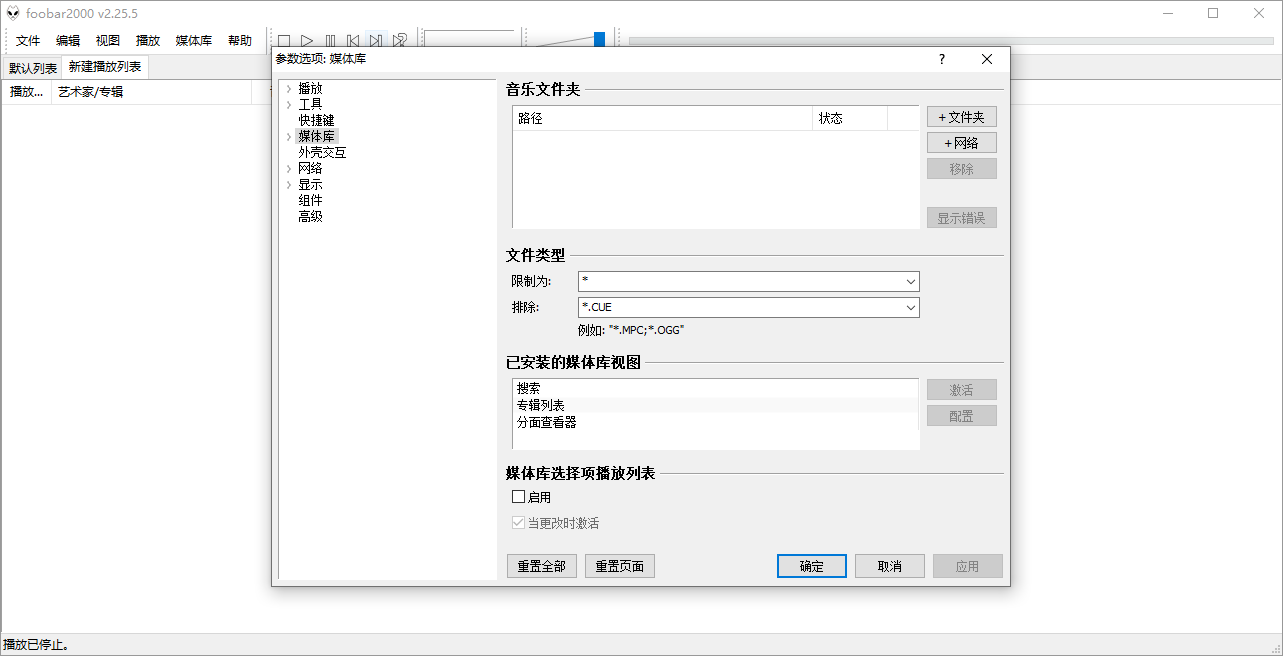Click the +文件夹 button to add a folder
The image size is (1283, 656).
[x=961, y=116]
